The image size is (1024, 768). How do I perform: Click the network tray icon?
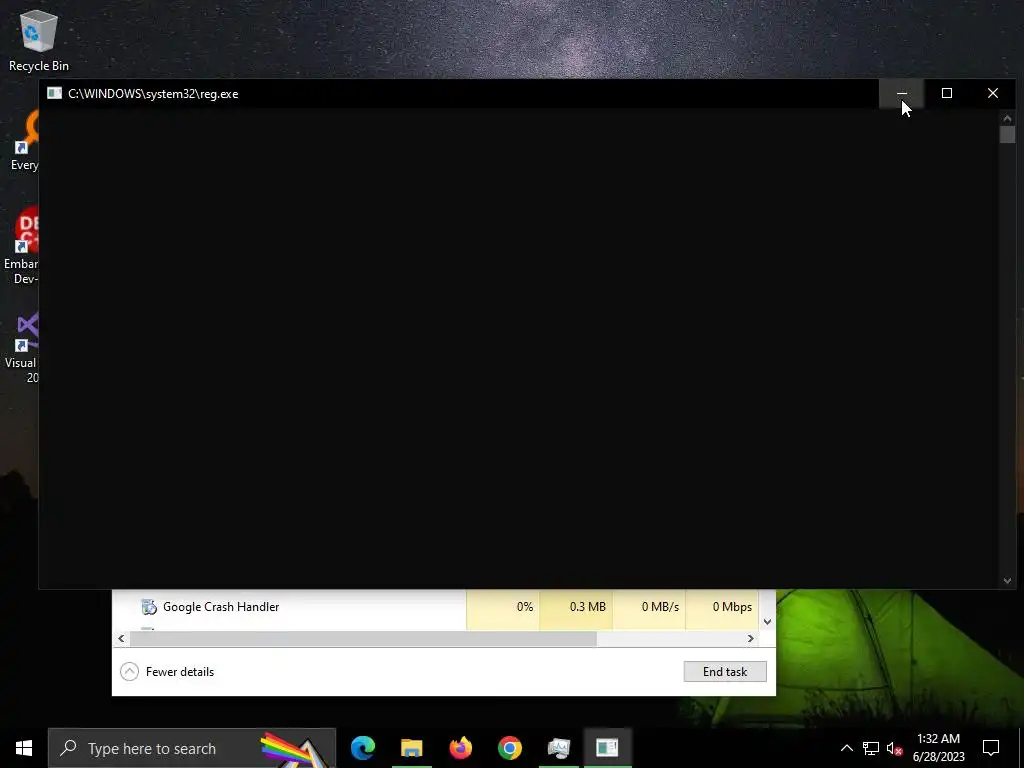tap(871, 748)
